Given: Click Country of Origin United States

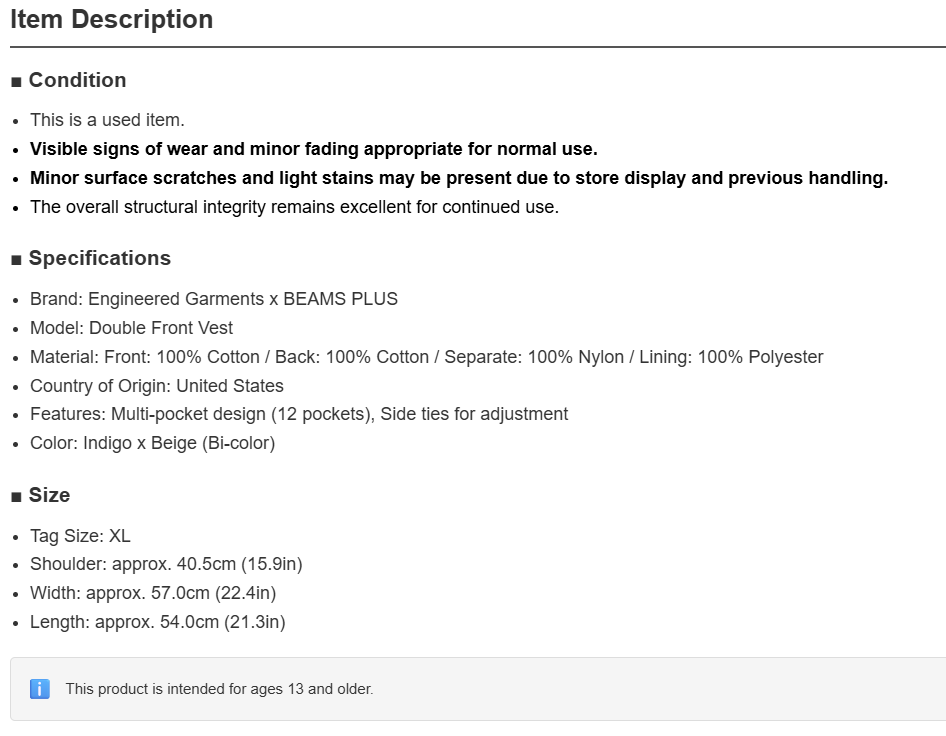Looking at the screenshot, I should coord(157,386).
